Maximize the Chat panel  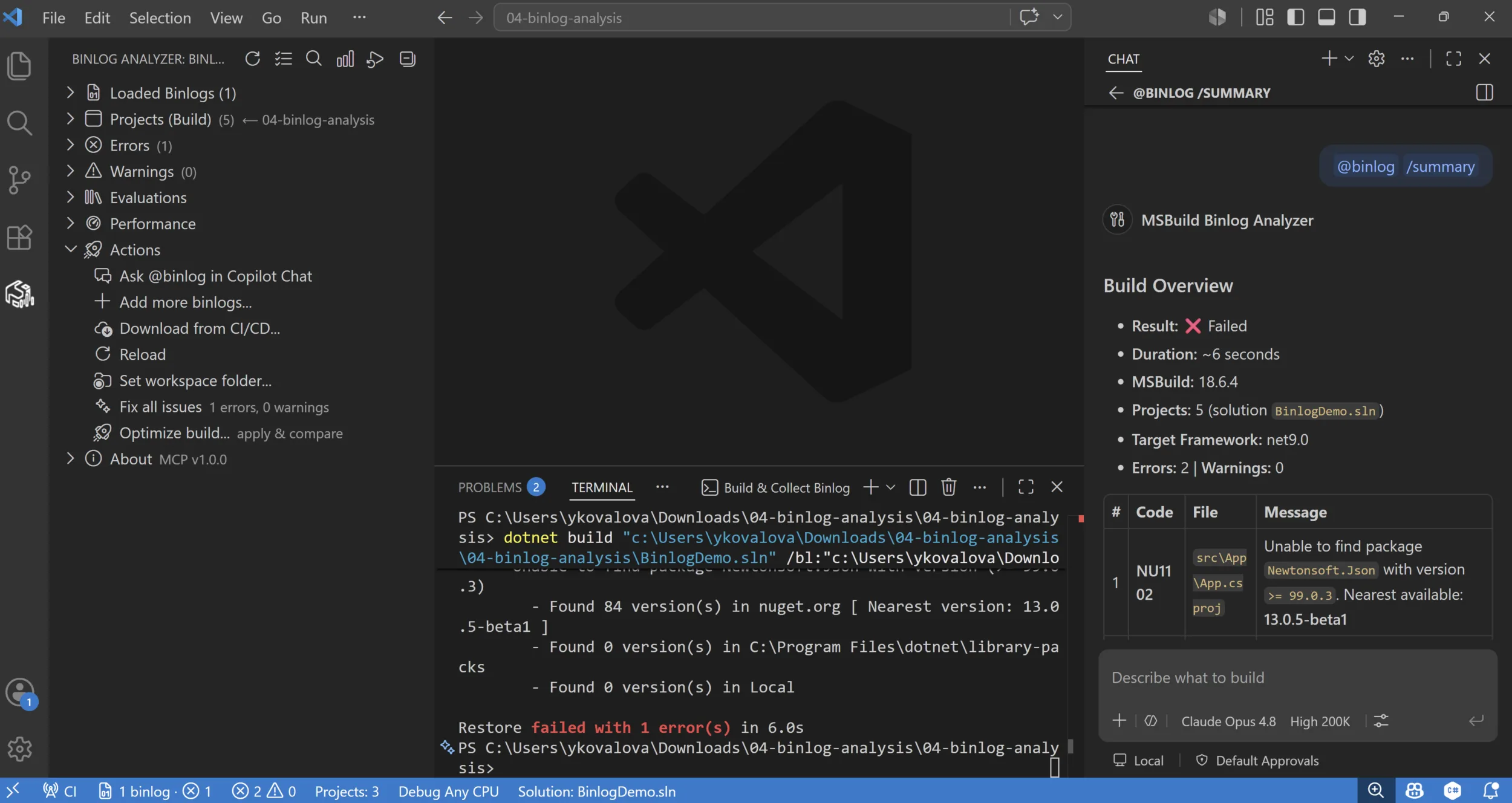click(x=1453, y=59)
